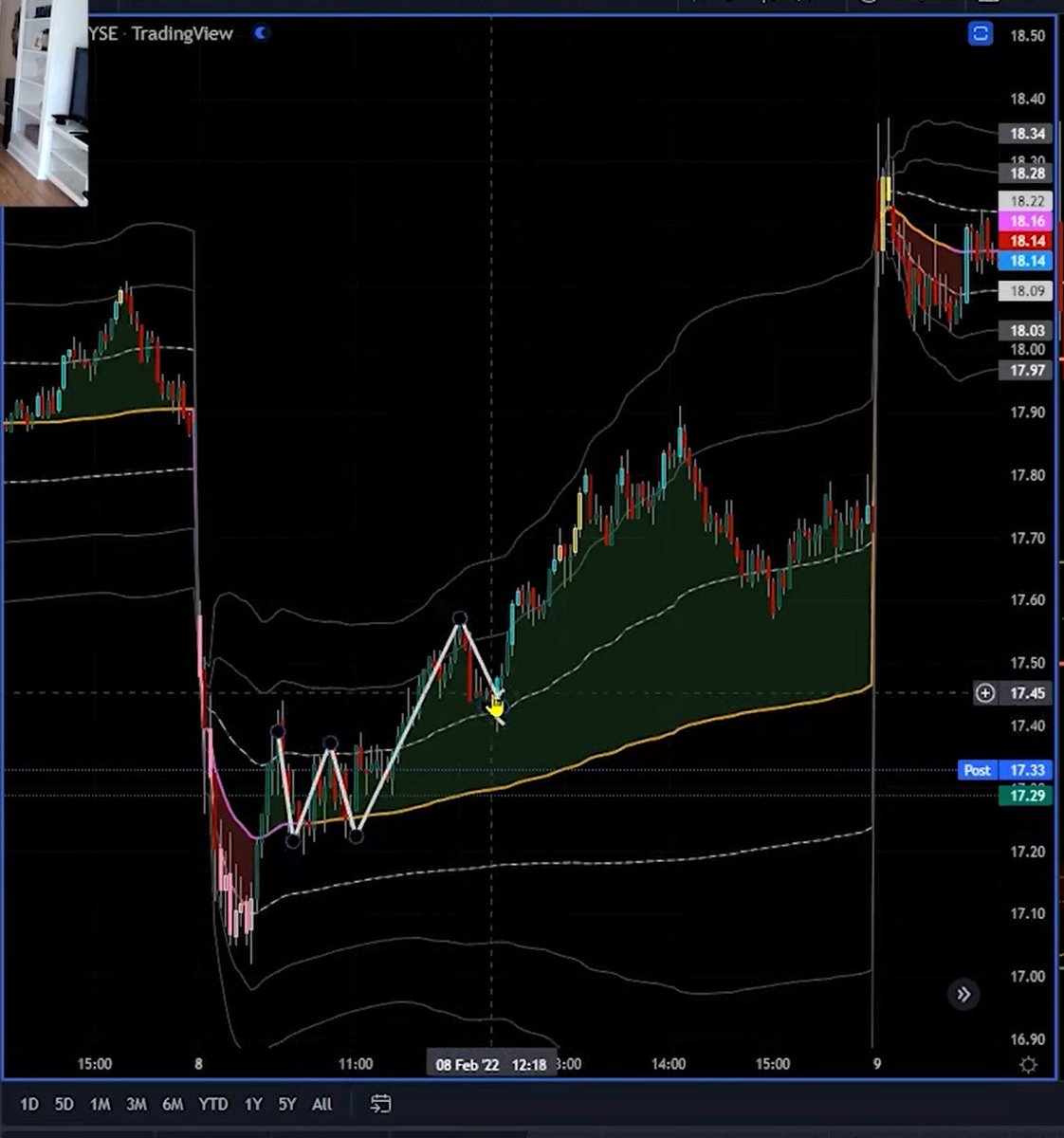Collapse the chart sidebar using the arrows button
The image size is (1064, 1138).
(x=963, y=995)
